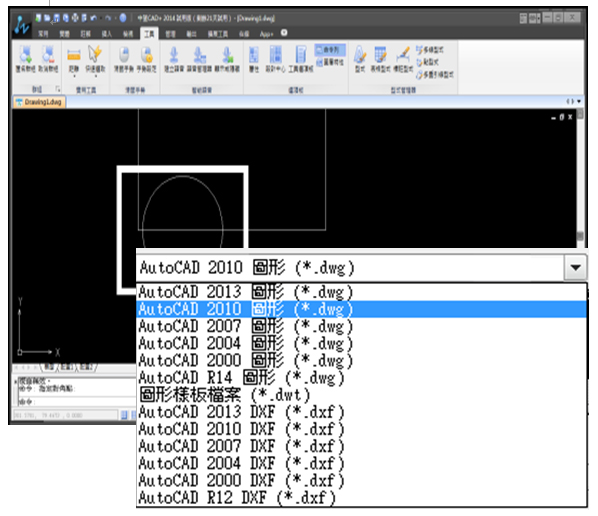Select highlighted AutoCAD 2010 圖形 (*.dwg) entry
The image size is (598, 516).
pyautogui.click(x=361, y=309)
